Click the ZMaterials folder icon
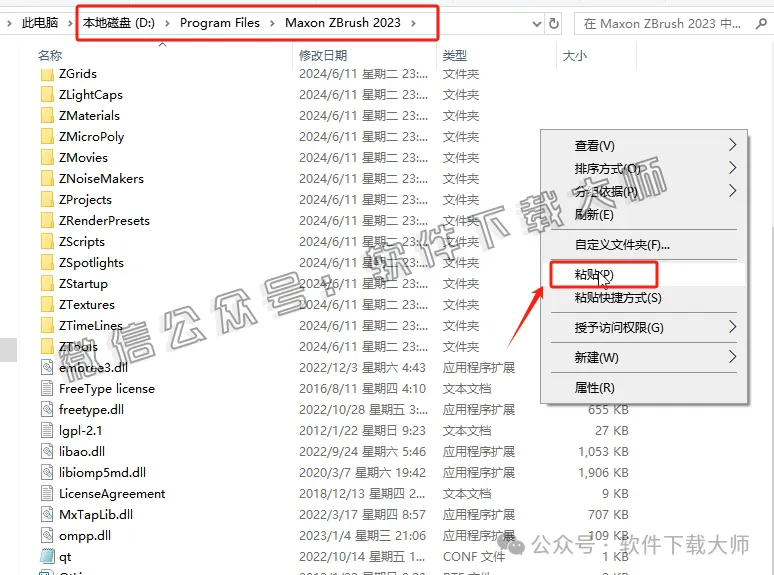Viewport: 774px width, 575px height. point(47,116)
